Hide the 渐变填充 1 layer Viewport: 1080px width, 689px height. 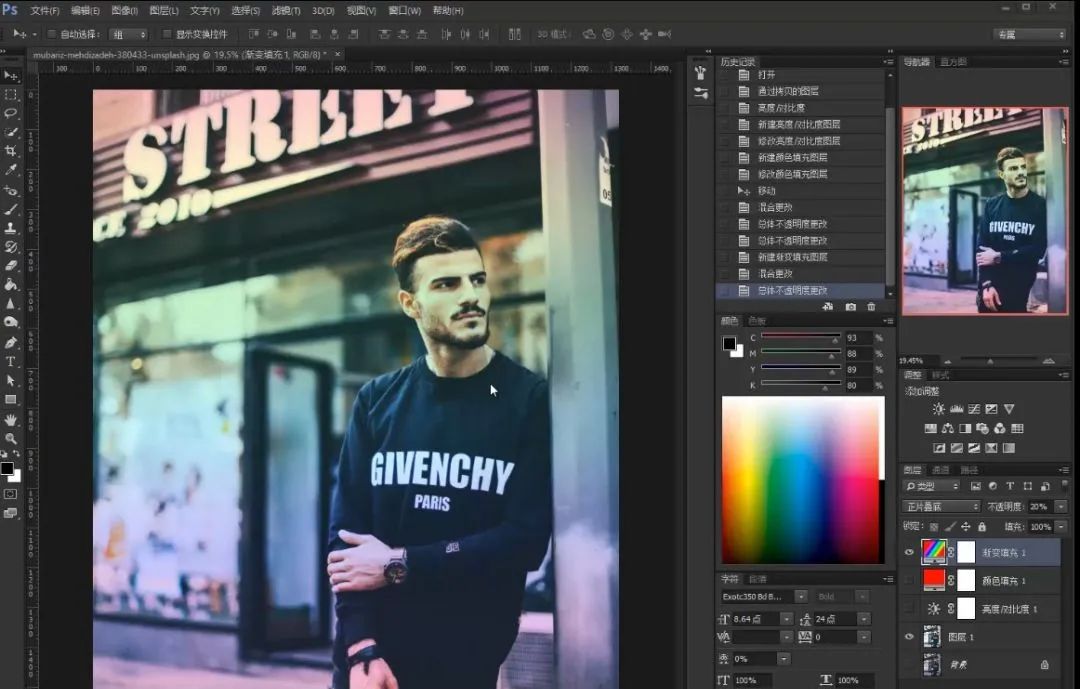[x=909, y=553]
